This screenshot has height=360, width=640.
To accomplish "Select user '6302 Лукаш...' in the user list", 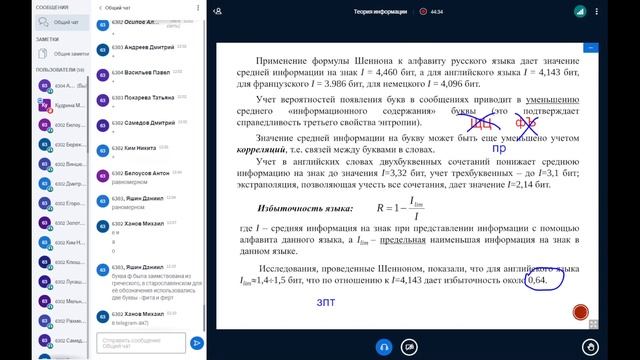I will pyautogui.click(x=61, y=282).
